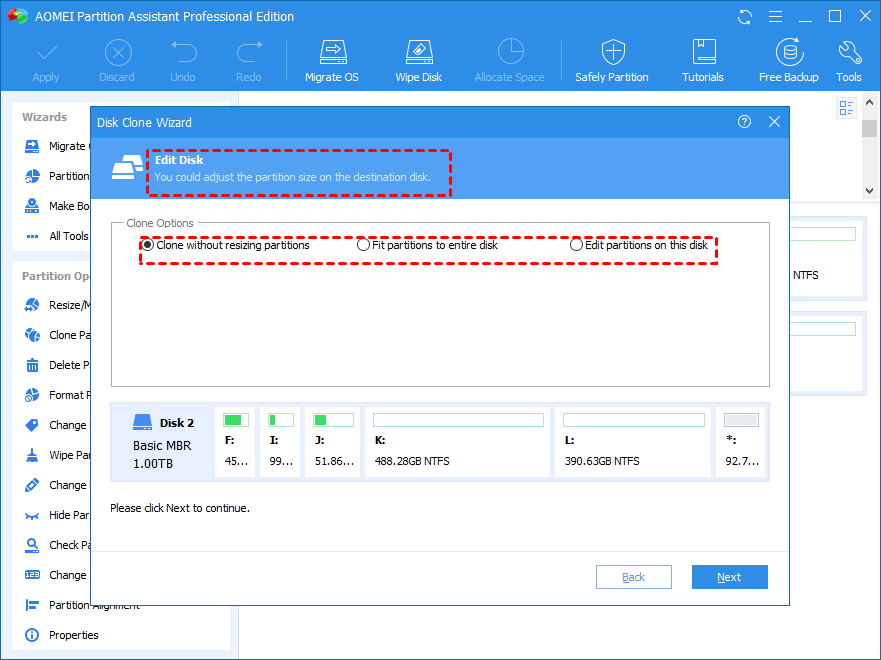This screenshot has width=881, height=660.
Task: Click the refresh icon in the title bar
Action: pyautogui.click(x=745, y=17)
